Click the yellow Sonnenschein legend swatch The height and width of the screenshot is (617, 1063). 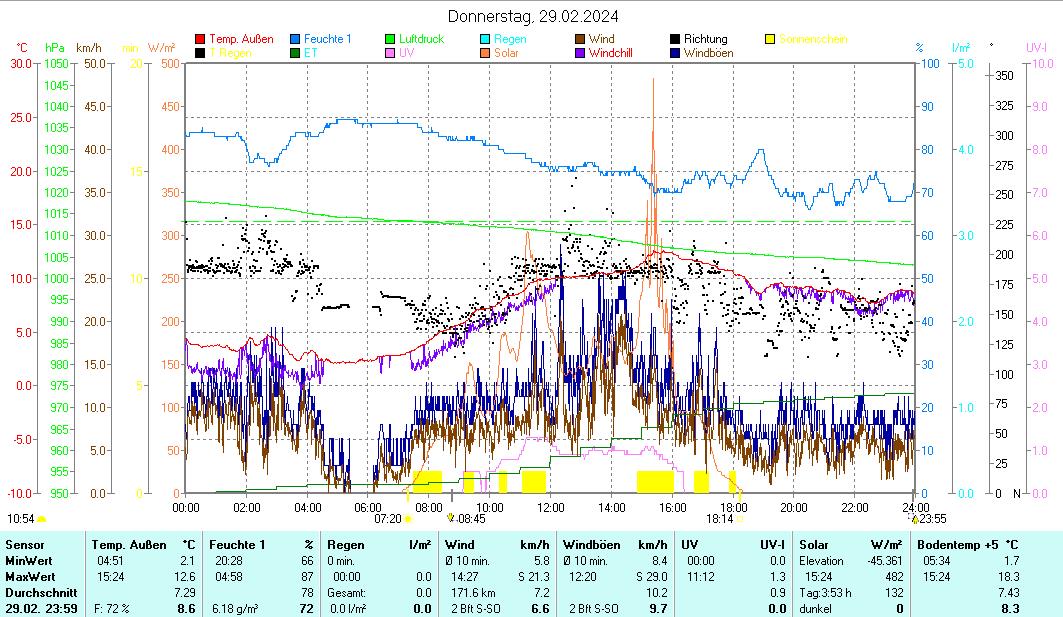[x=769, y=39]
